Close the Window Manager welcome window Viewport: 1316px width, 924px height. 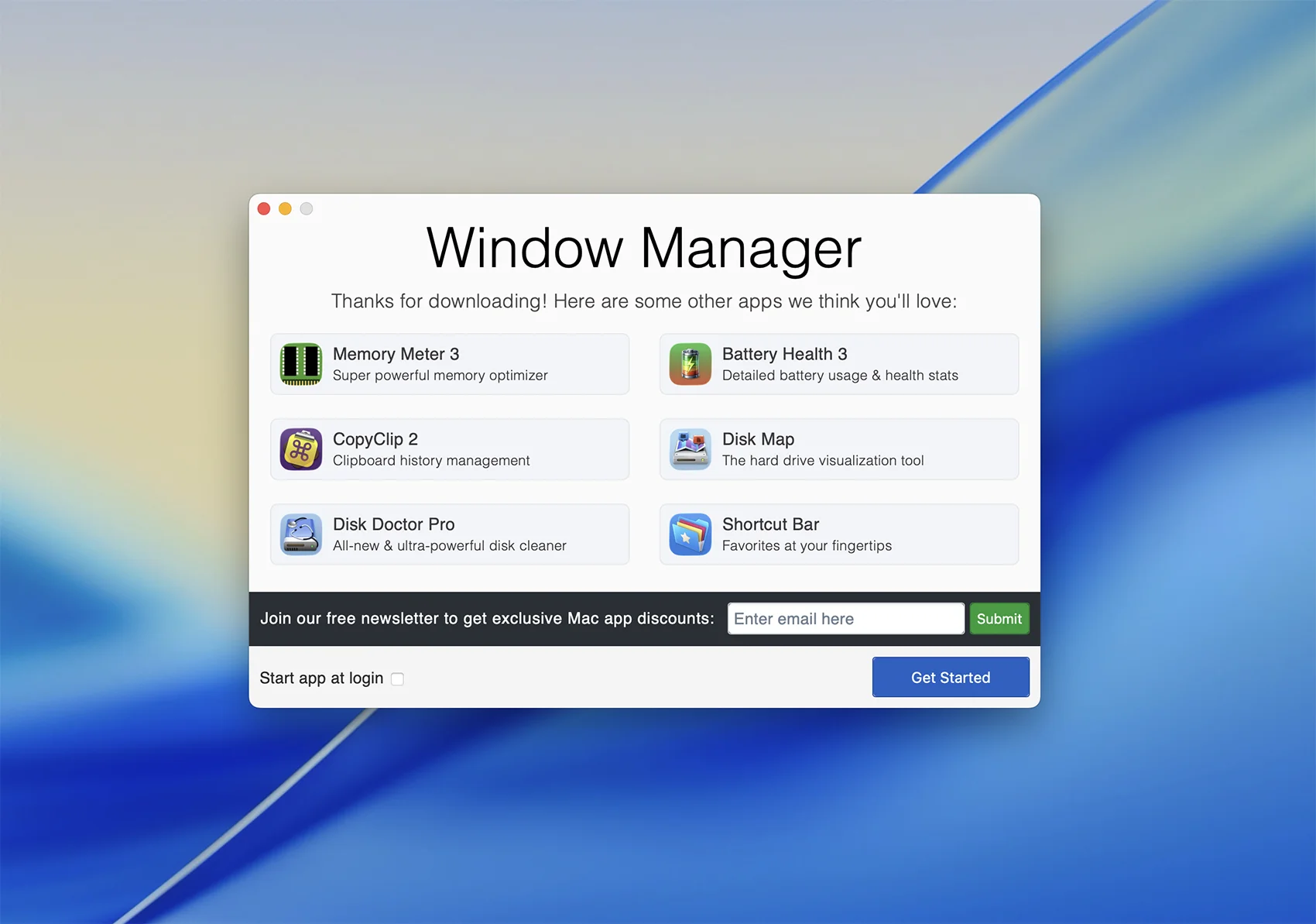(x=264, y=209)
